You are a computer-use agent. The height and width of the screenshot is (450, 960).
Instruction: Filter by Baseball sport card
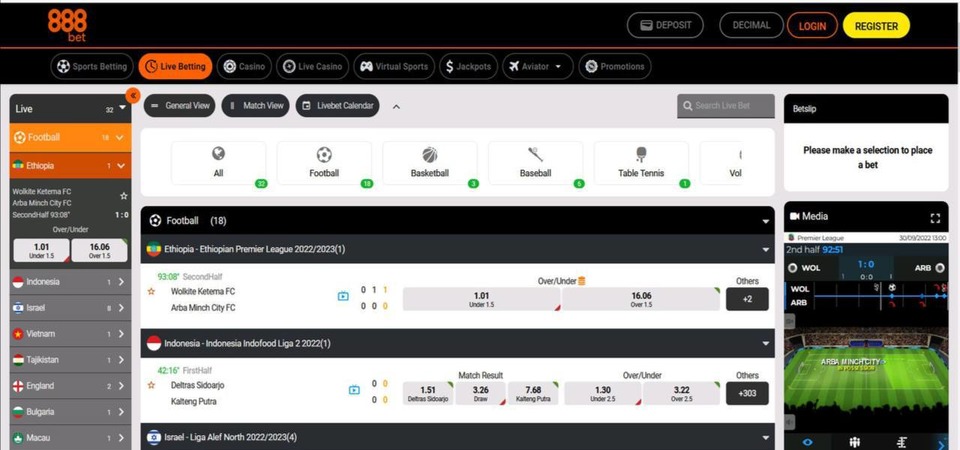pyautogui.click(x=536, y=163)
